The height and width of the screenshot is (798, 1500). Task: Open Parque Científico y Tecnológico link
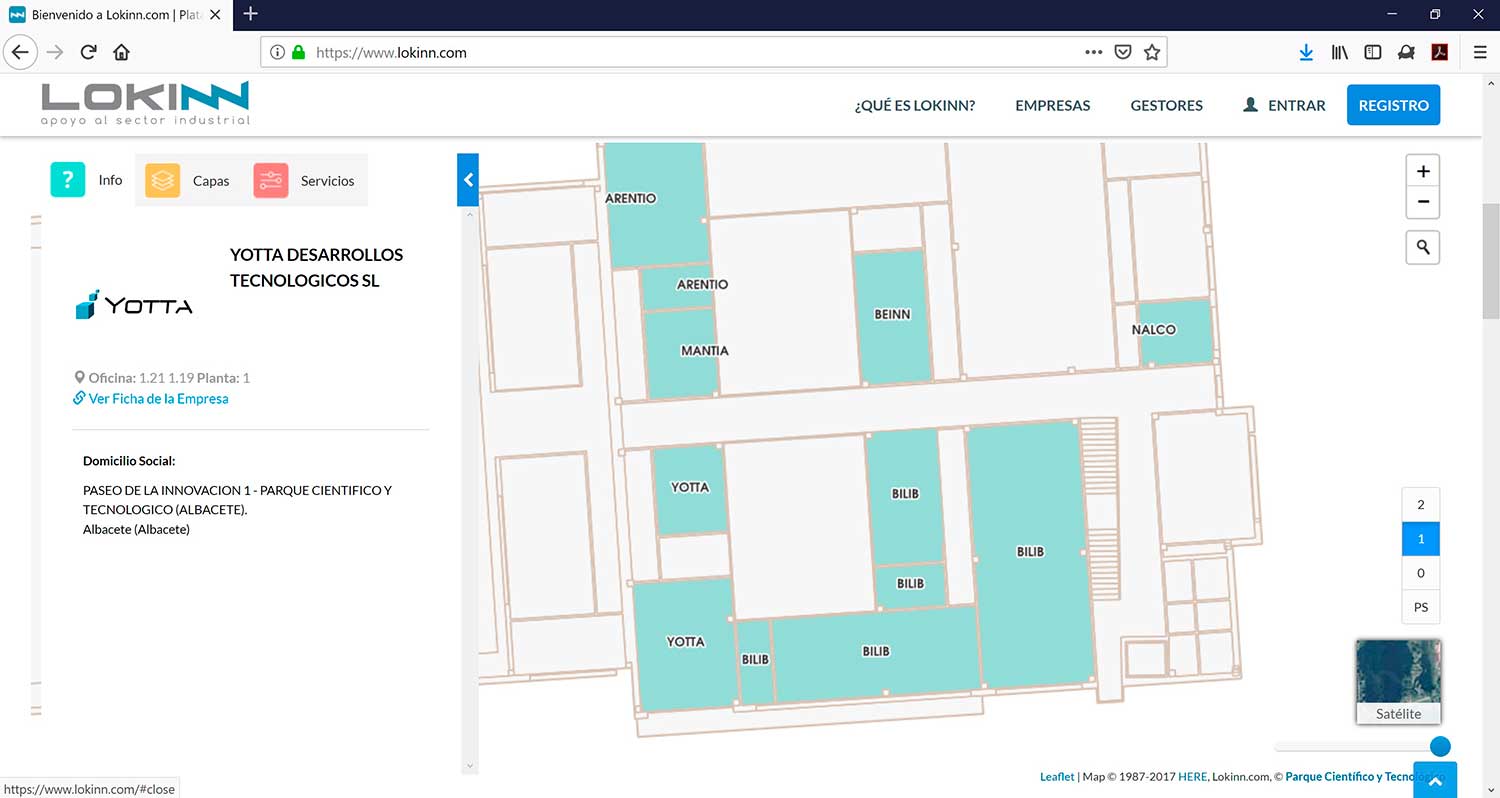point(1365,777)
